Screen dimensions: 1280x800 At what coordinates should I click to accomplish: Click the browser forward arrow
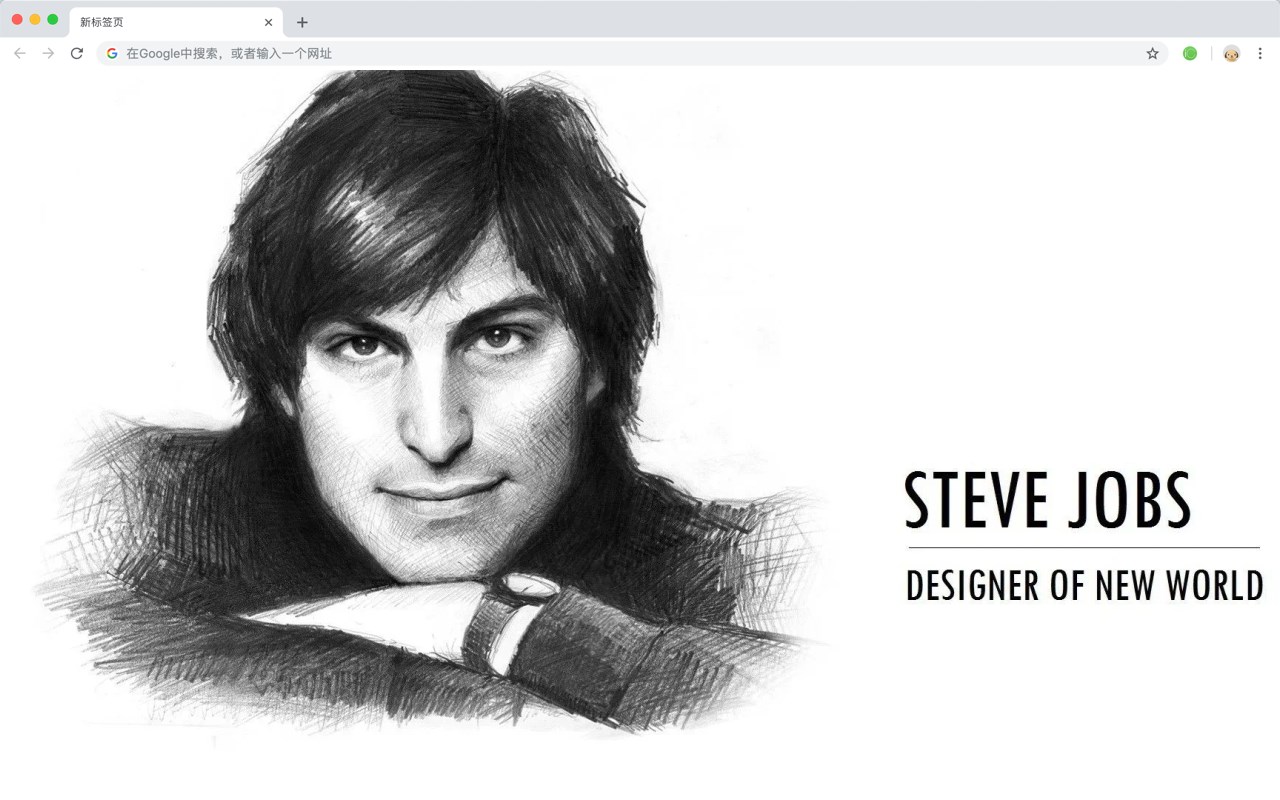(x=48, y=53)
